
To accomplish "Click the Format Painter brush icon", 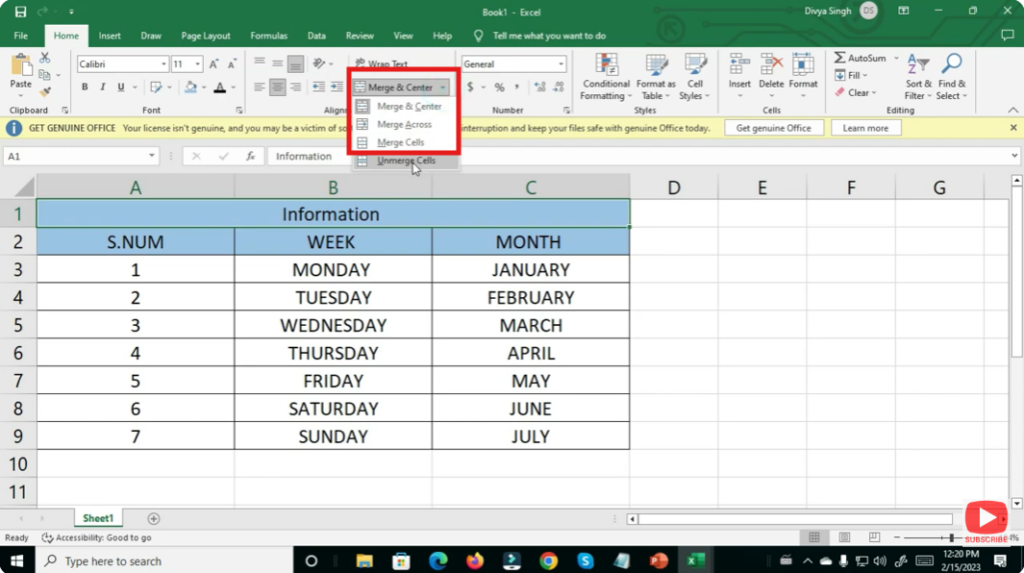I will tap(45, 92).
